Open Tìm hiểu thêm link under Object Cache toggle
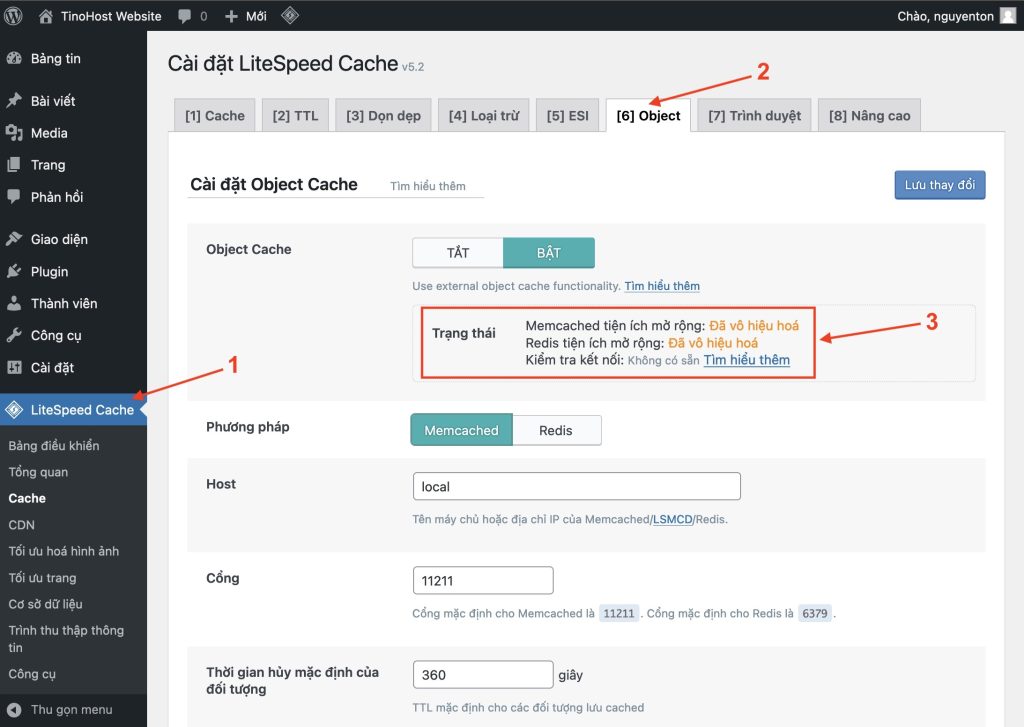The width and height of the screenshot is (1024, 727). click(662, 286)
